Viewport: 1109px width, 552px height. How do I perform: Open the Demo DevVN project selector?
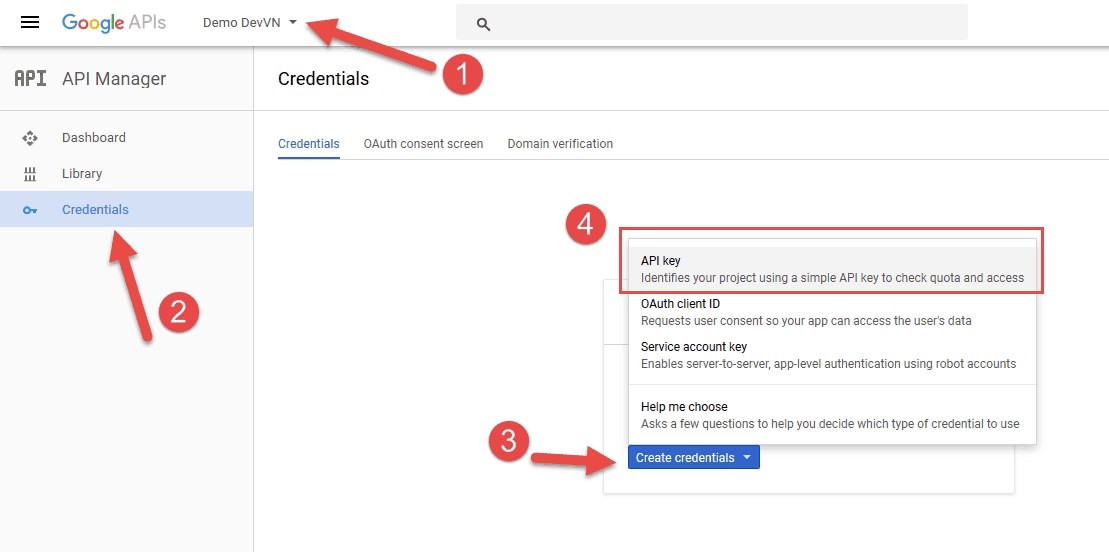click(x=242, y=23)
